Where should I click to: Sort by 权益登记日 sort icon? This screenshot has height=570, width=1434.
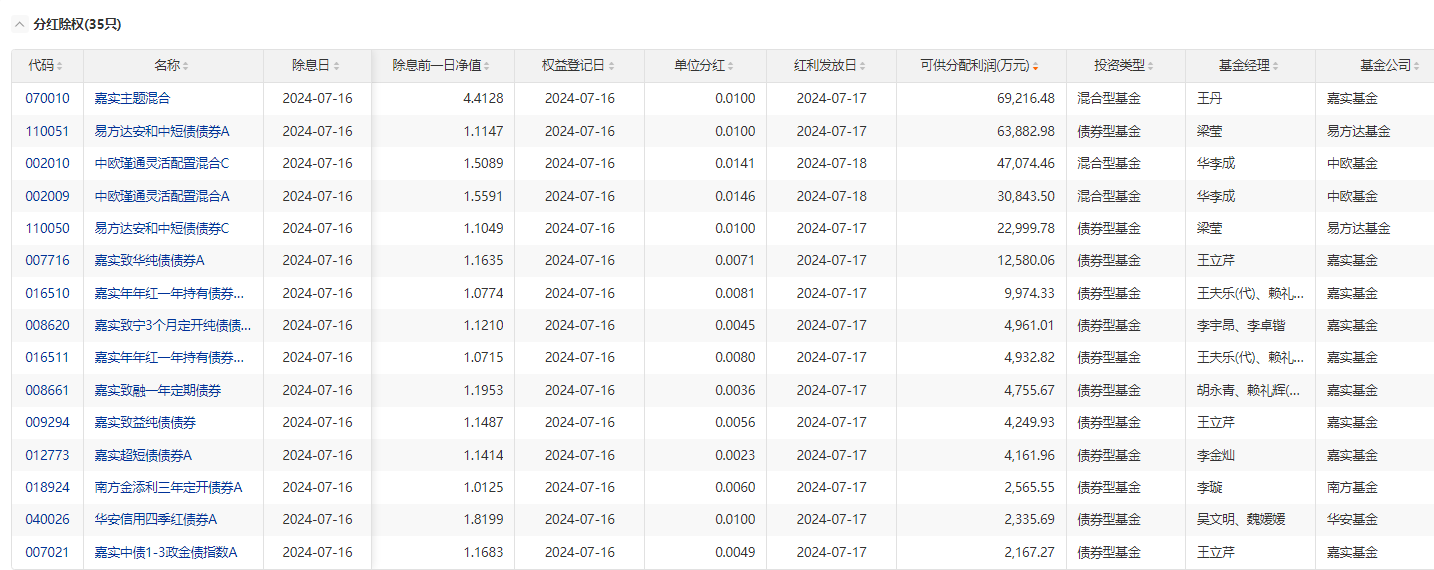point(612,66)
